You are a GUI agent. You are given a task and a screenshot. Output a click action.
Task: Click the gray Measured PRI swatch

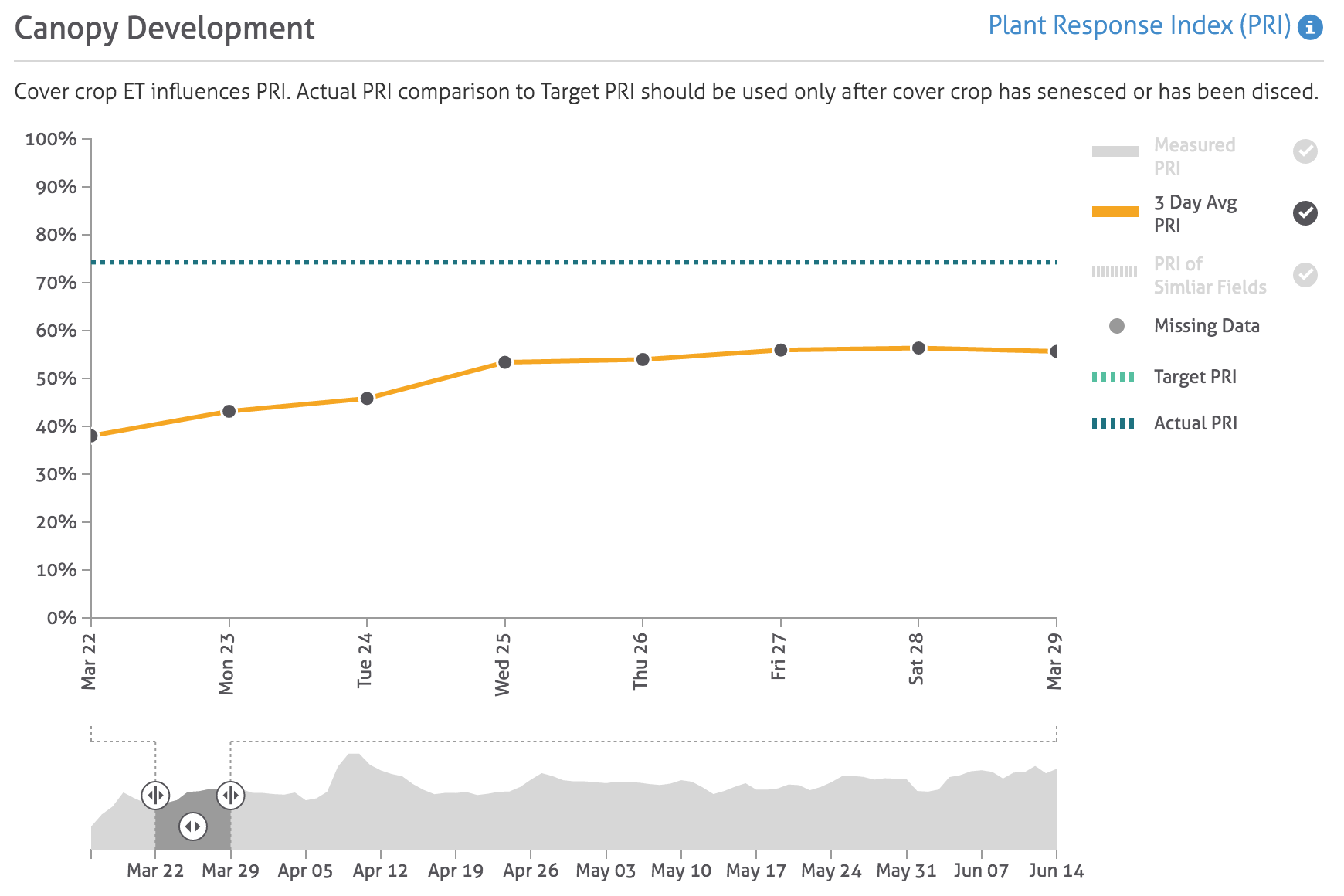1115,151
